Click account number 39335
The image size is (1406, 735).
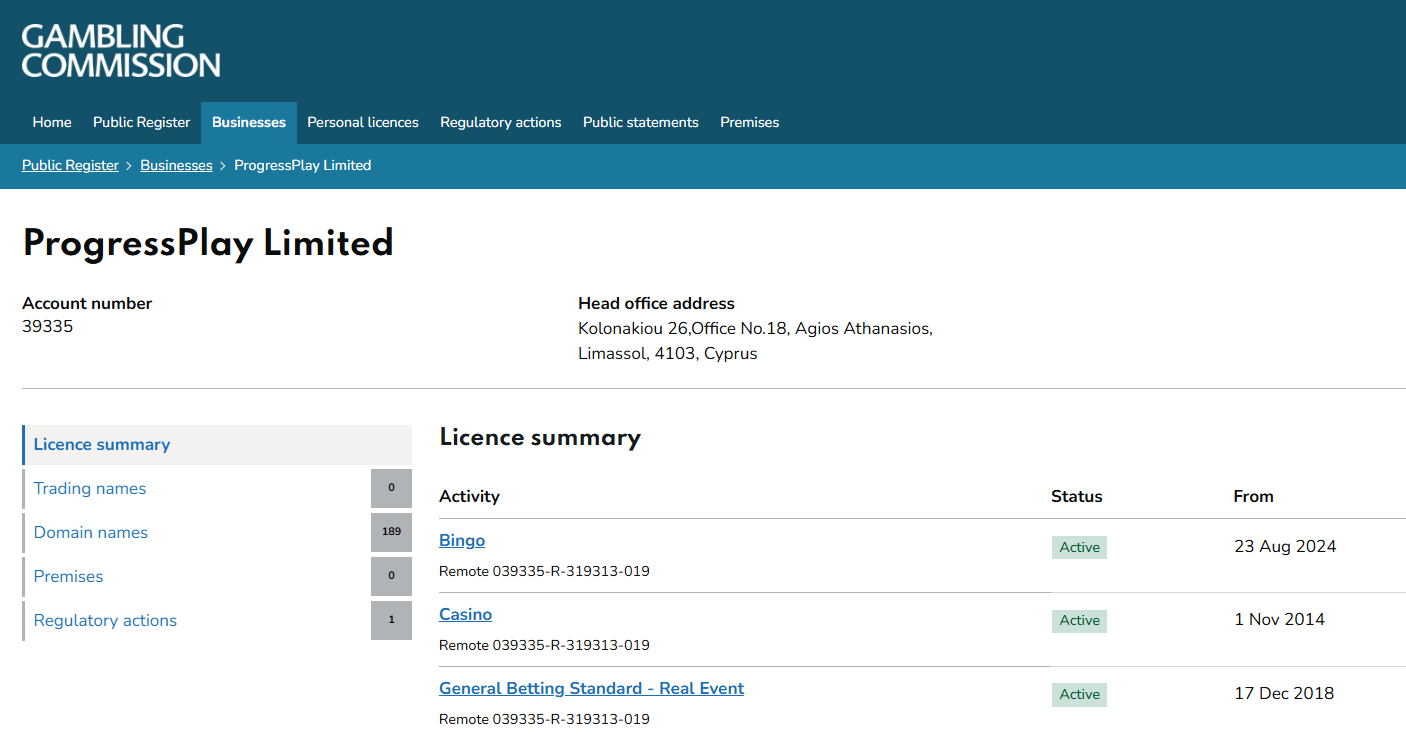click(x=48, y=326)
